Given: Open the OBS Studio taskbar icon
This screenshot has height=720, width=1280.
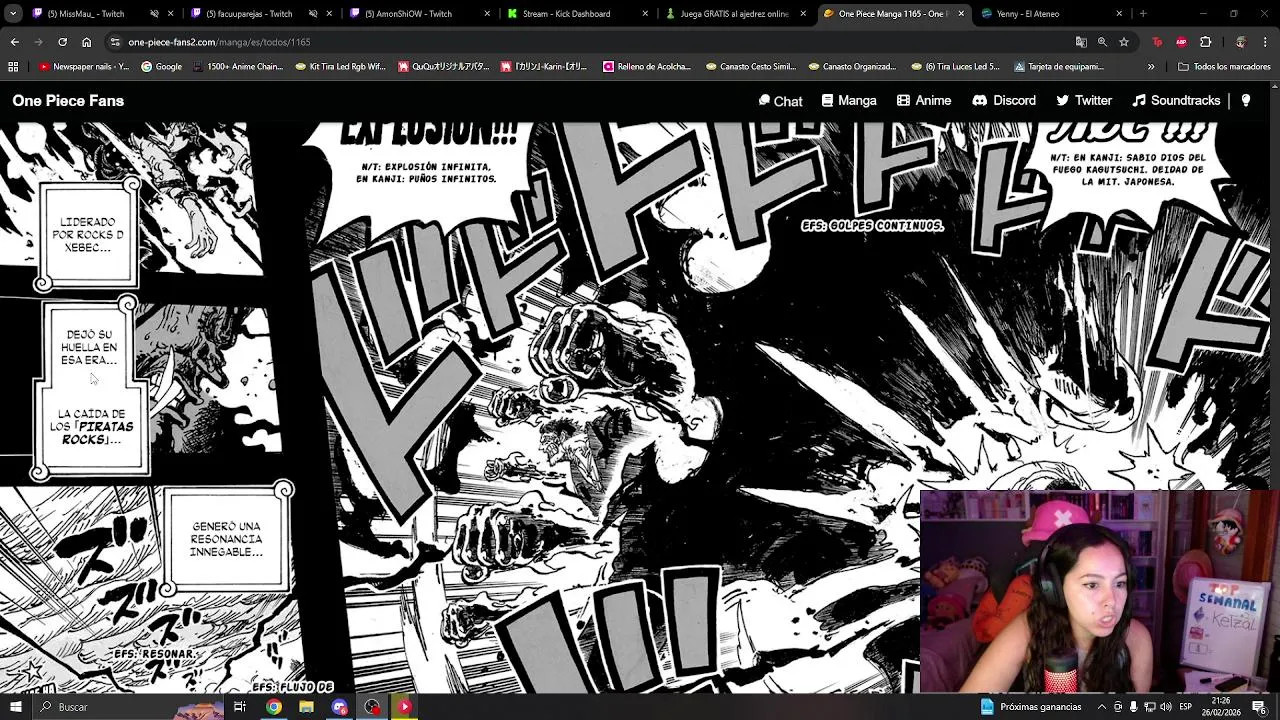Looking at the screenshot, I should pos(372,707).
